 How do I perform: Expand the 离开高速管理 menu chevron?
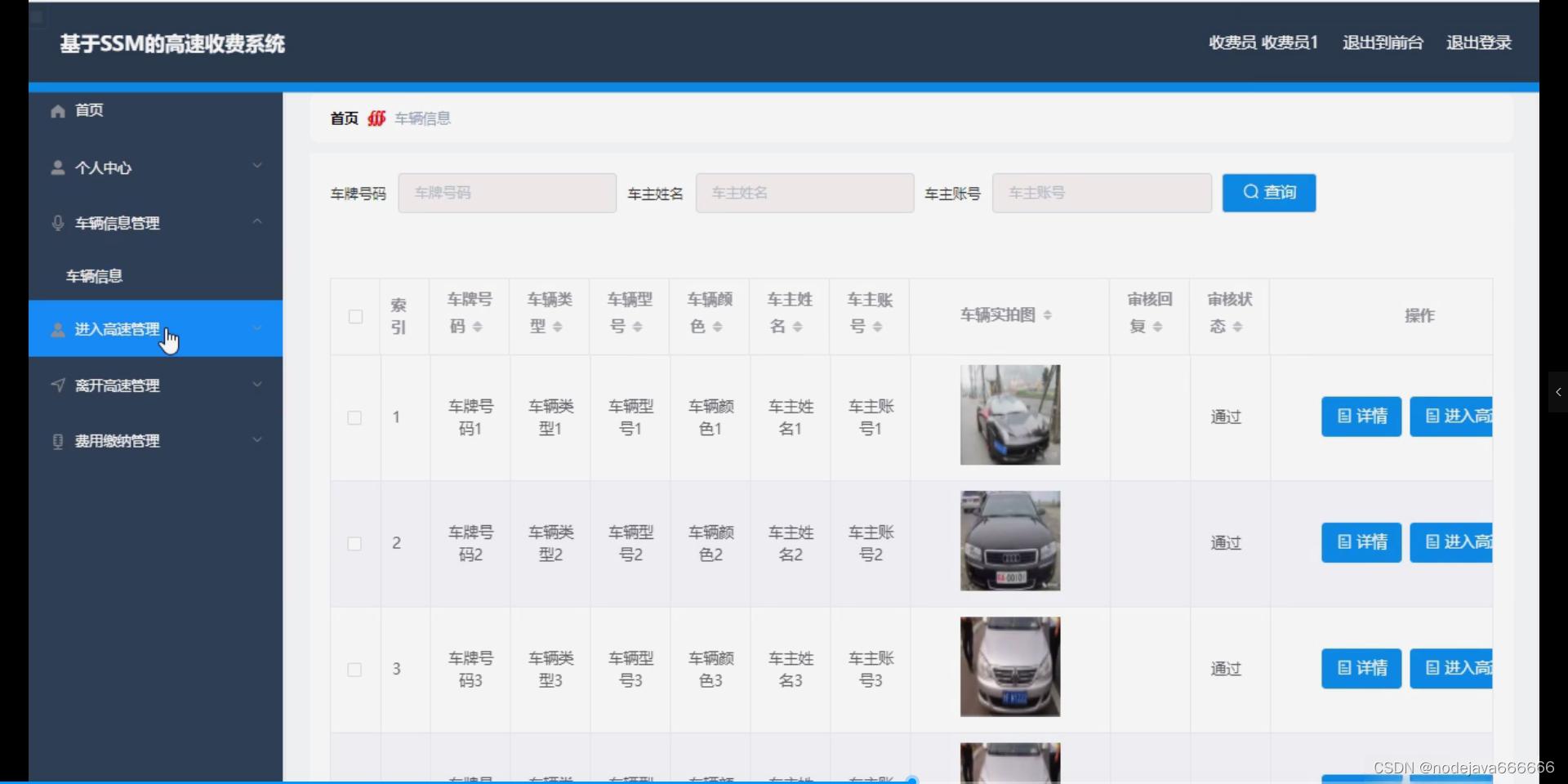(257, 384)
